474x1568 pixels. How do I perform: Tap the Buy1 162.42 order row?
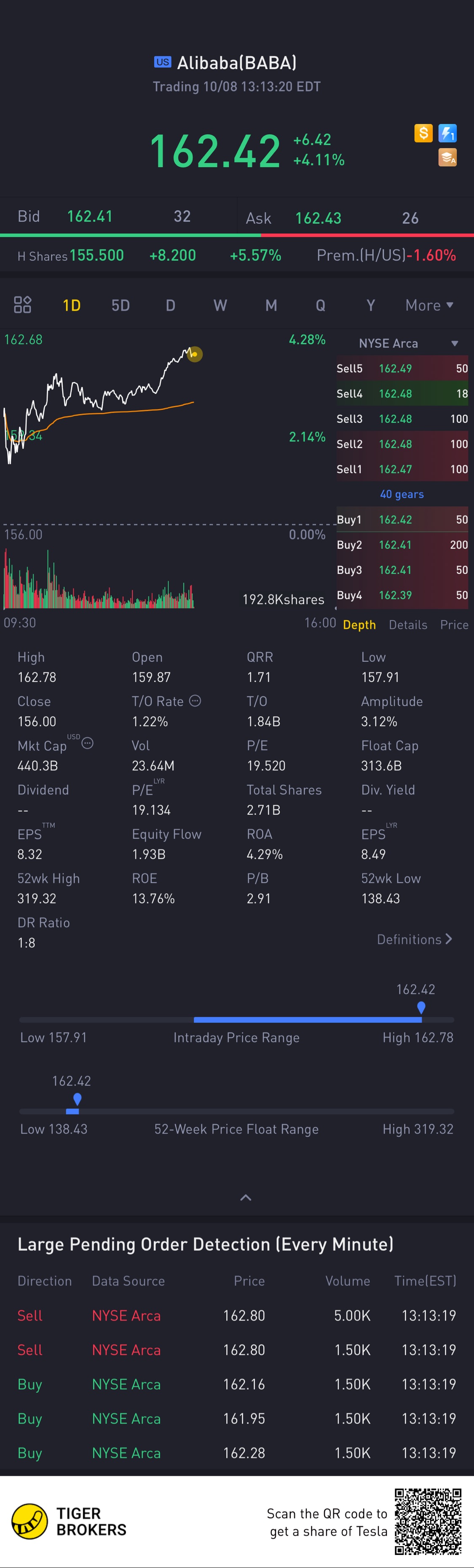[x=402, y=519]
